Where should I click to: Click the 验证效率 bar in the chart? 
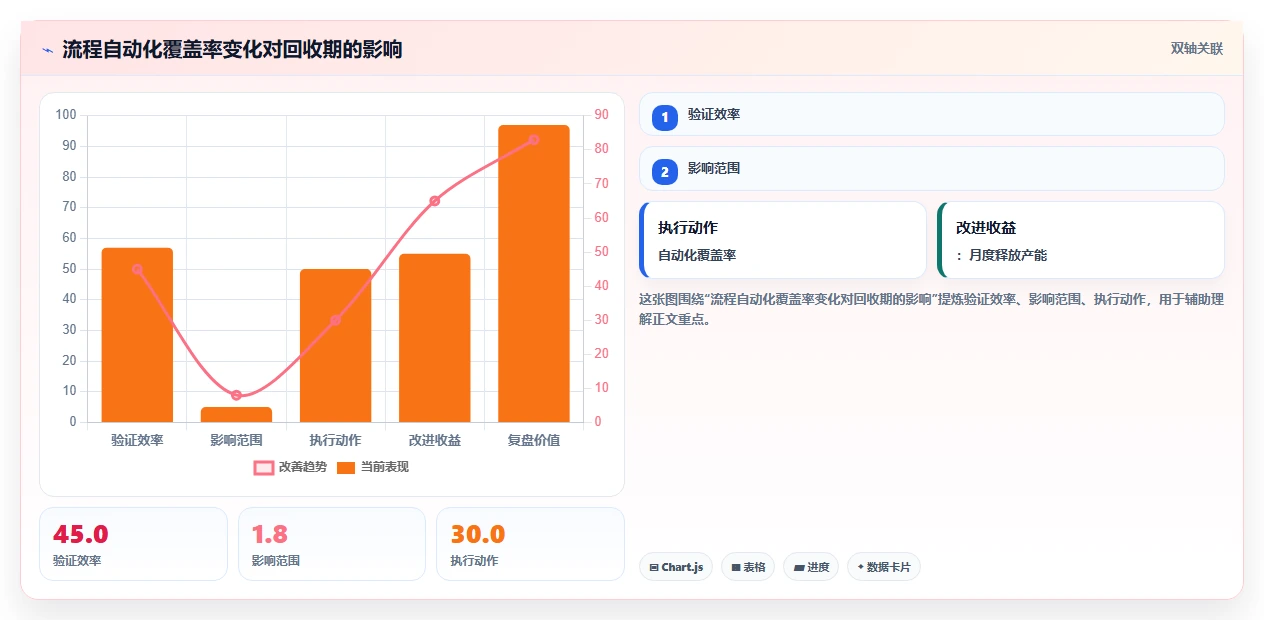(x=137, y=335)
